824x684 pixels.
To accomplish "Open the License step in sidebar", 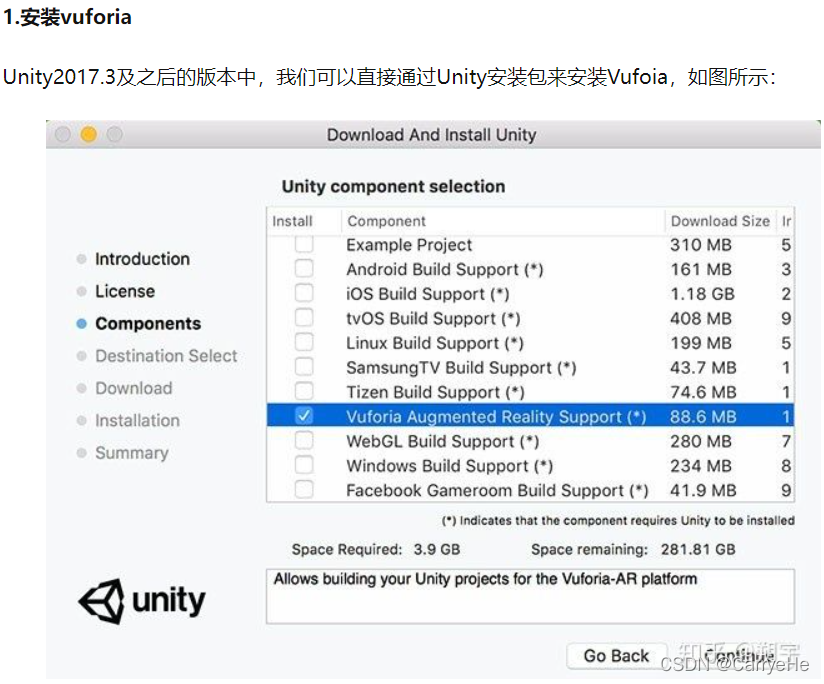I will point(125,292).
